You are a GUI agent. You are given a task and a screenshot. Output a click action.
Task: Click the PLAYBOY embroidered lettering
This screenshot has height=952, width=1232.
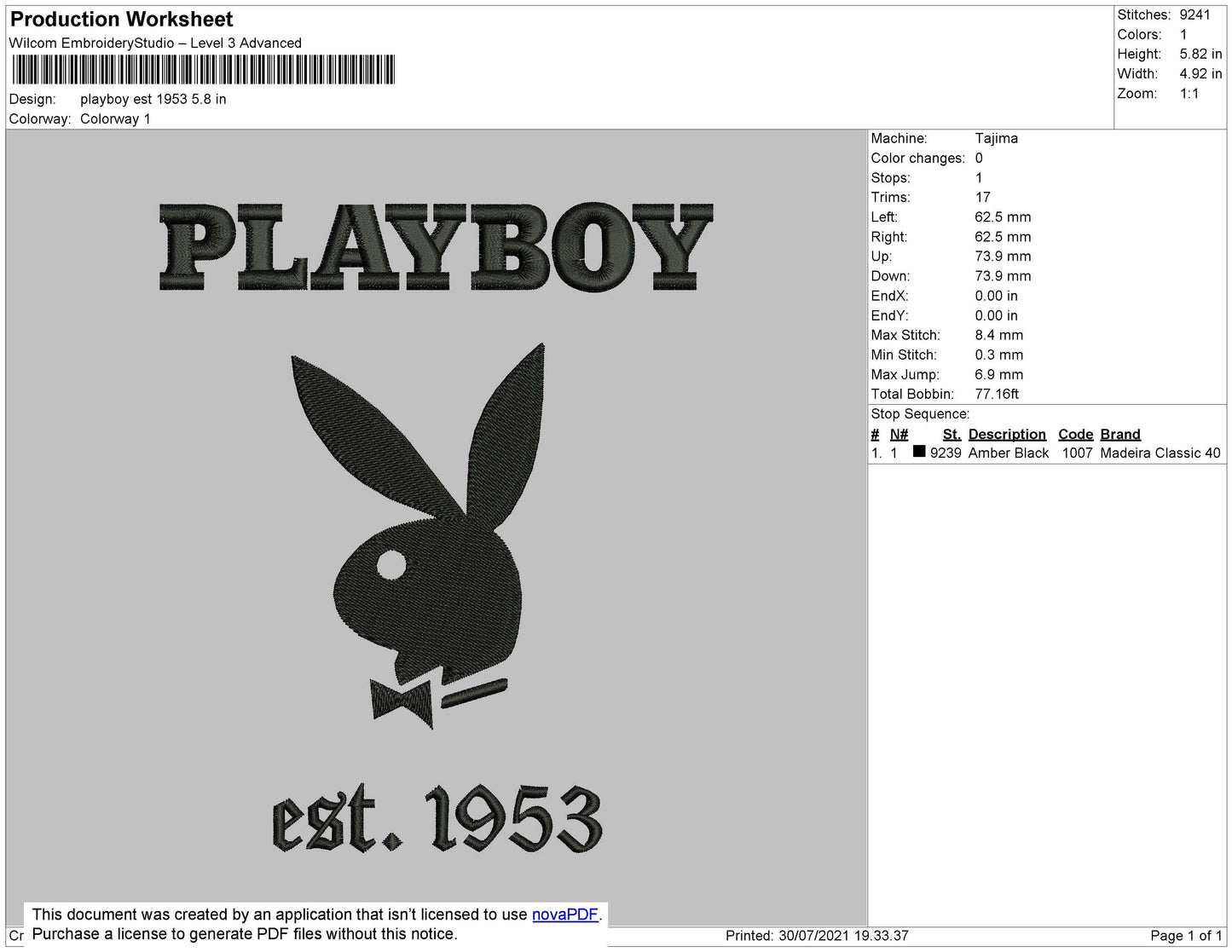click(436, 247)
